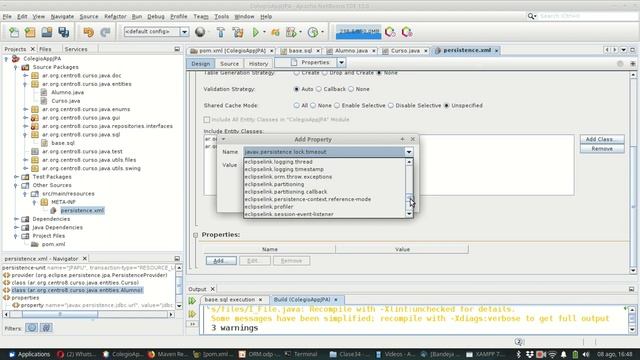Click the Build Project hammer icon

pos(220,32)
